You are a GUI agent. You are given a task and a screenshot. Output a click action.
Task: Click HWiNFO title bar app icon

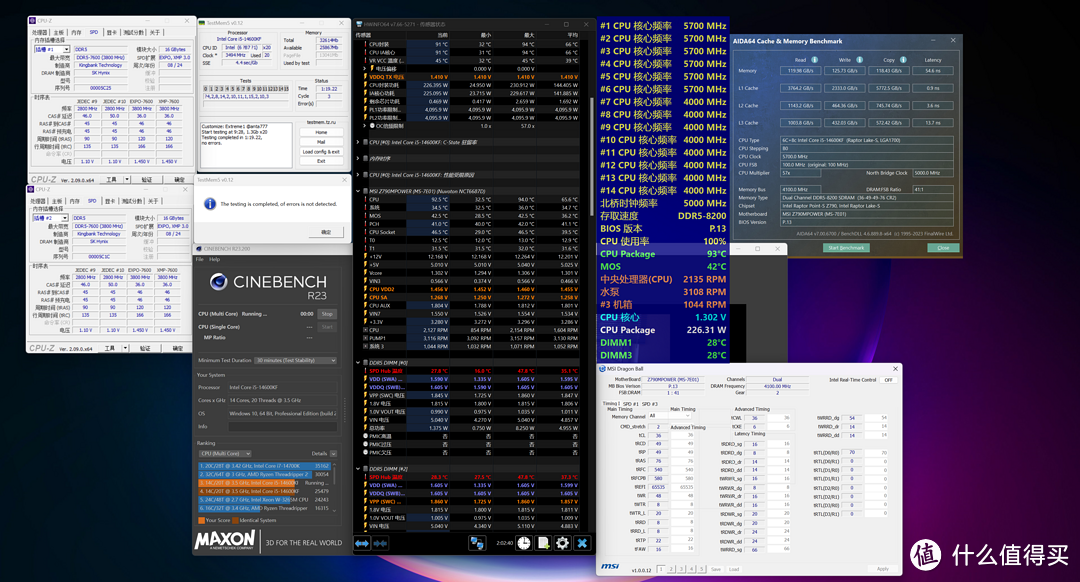(360, 24)
